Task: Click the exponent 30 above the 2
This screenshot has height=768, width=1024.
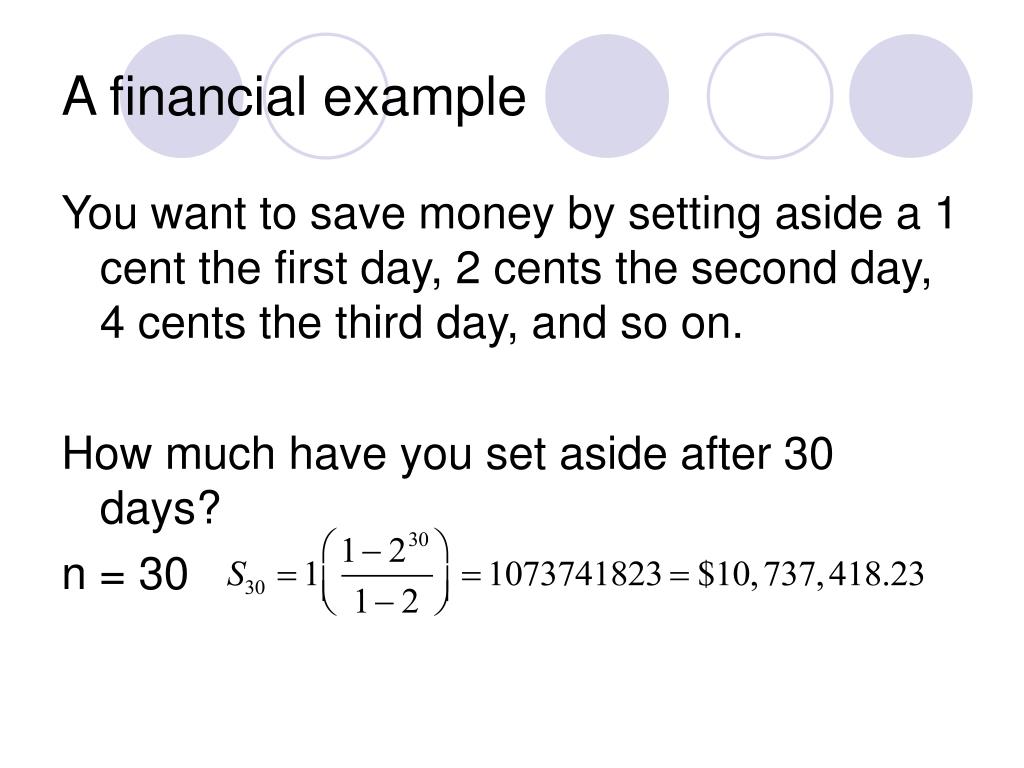Action: tap(418, 539)
